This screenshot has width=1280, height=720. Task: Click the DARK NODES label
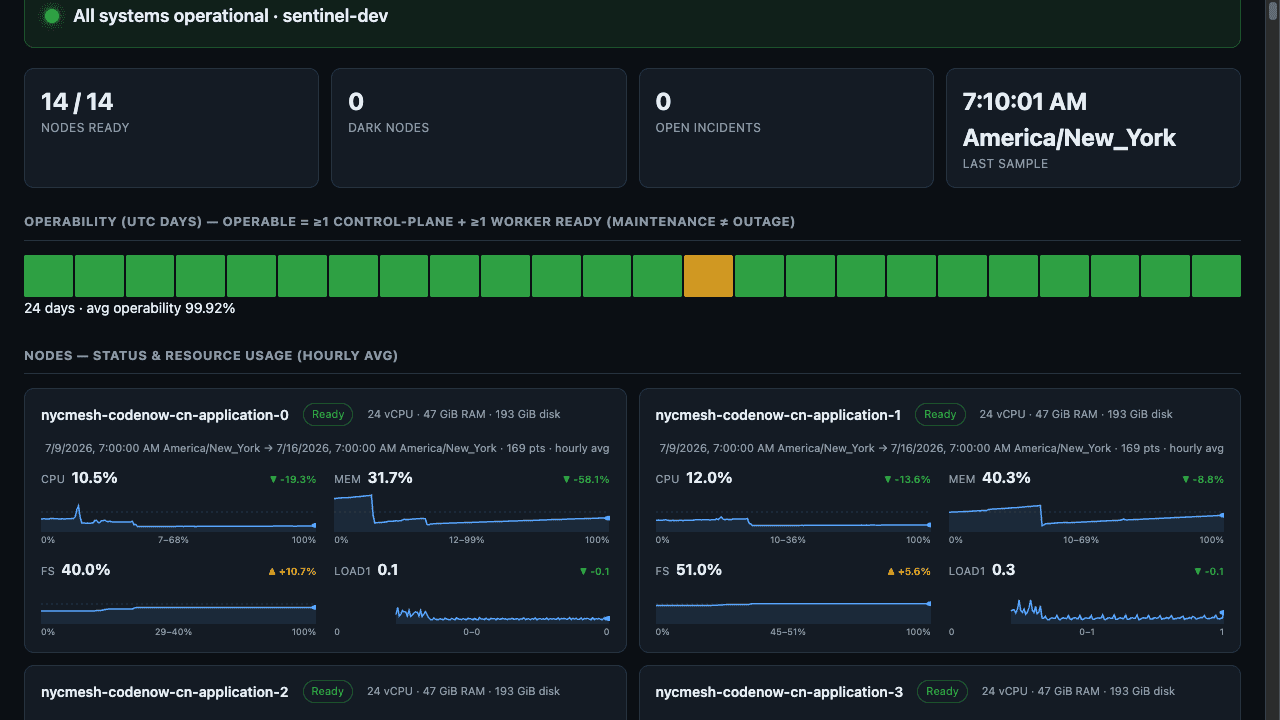coord(389,128)
